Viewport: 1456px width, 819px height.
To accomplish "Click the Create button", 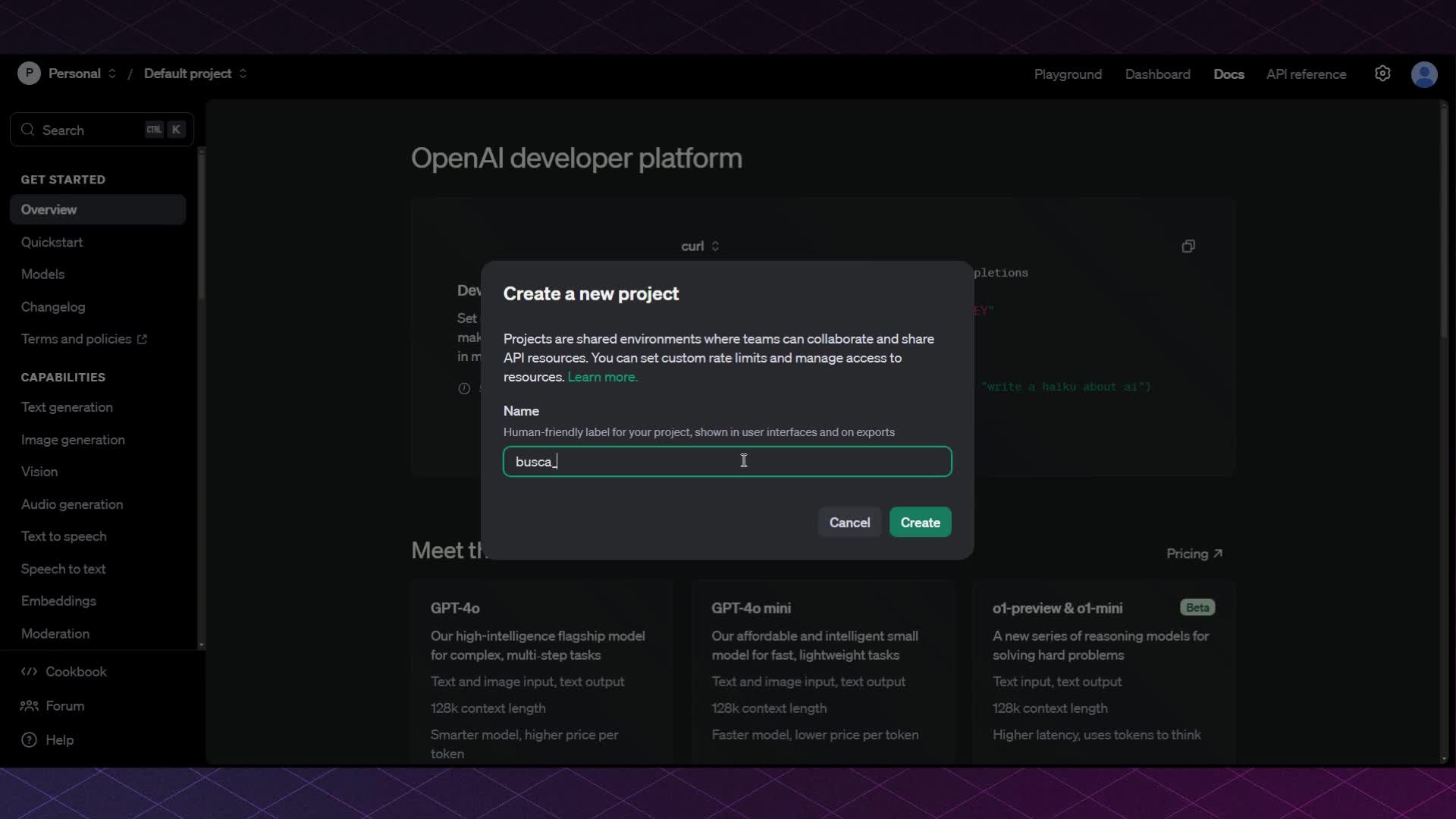I will pos(919,522).
